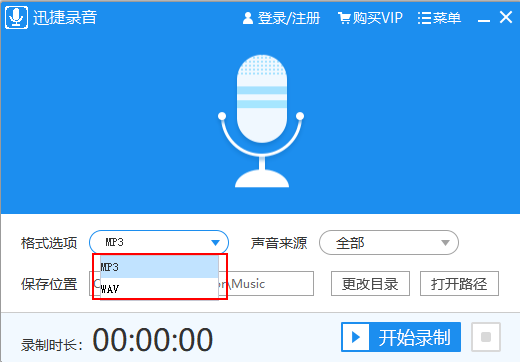Start recording with 开始录制 button
The image size is (520, 362).
(x=401, y=337)
